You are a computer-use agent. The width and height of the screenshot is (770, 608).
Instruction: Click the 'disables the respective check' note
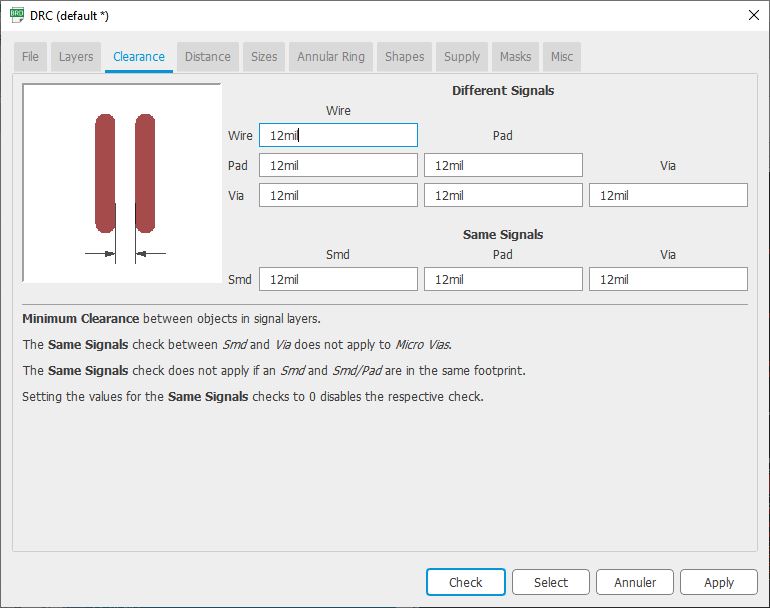253,396
